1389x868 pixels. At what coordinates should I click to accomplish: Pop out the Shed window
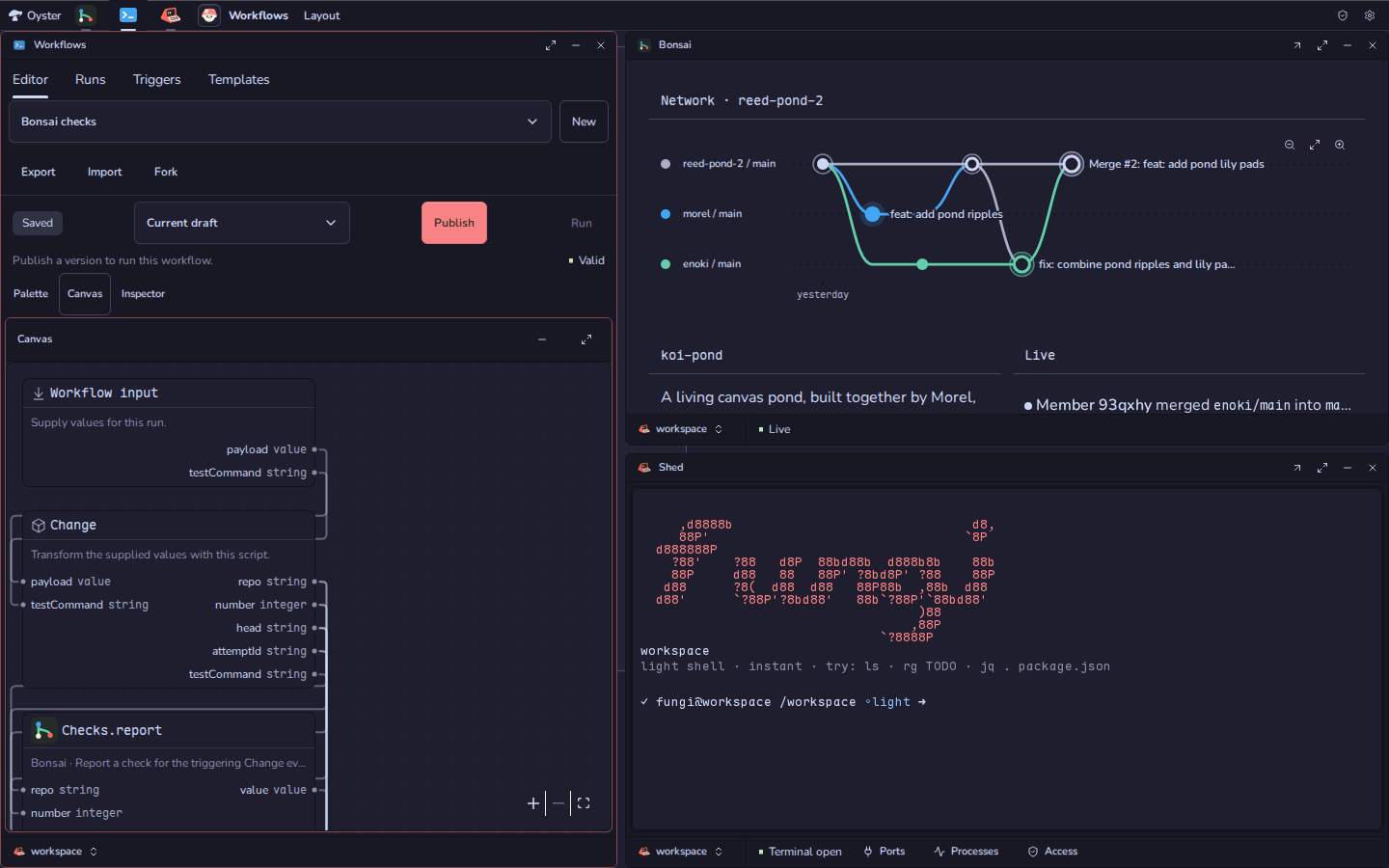(x=1297, y=468)
